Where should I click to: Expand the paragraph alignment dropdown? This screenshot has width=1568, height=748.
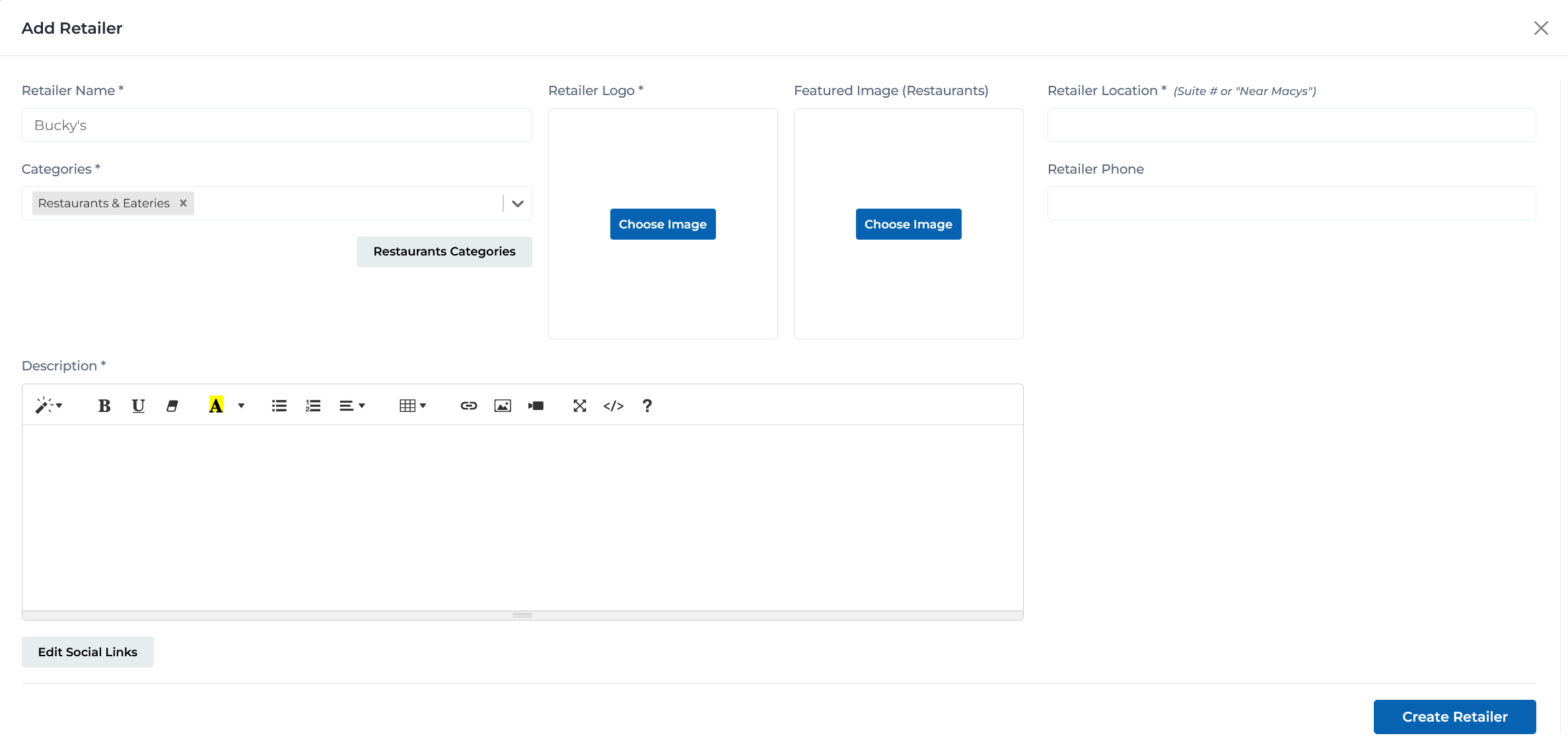click(x=352, y=405)
